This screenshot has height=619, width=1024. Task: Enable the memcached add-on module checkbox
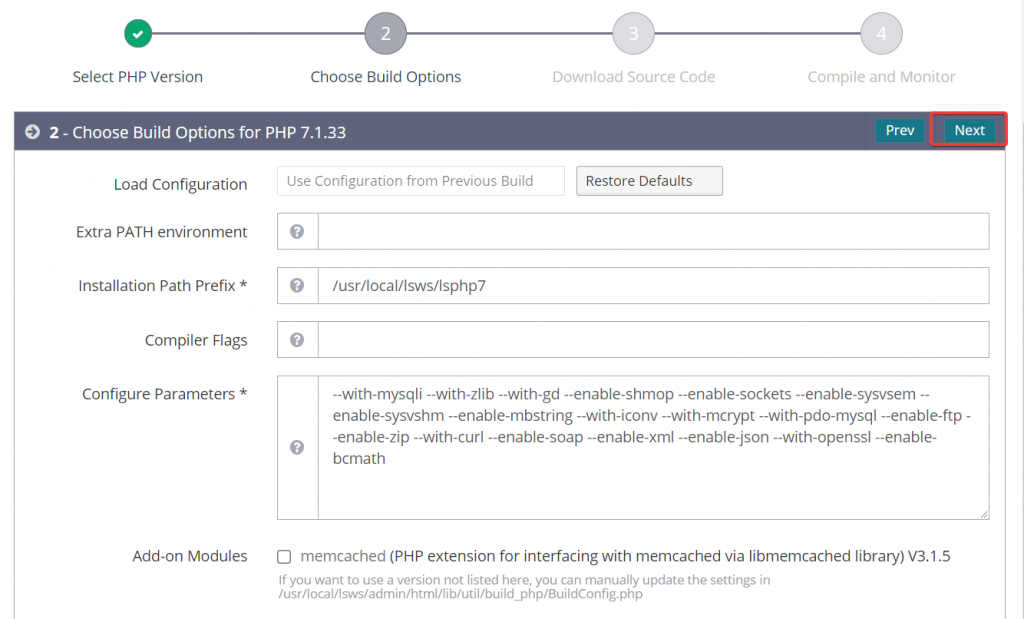pyautogui.click(x=284, y=556)
